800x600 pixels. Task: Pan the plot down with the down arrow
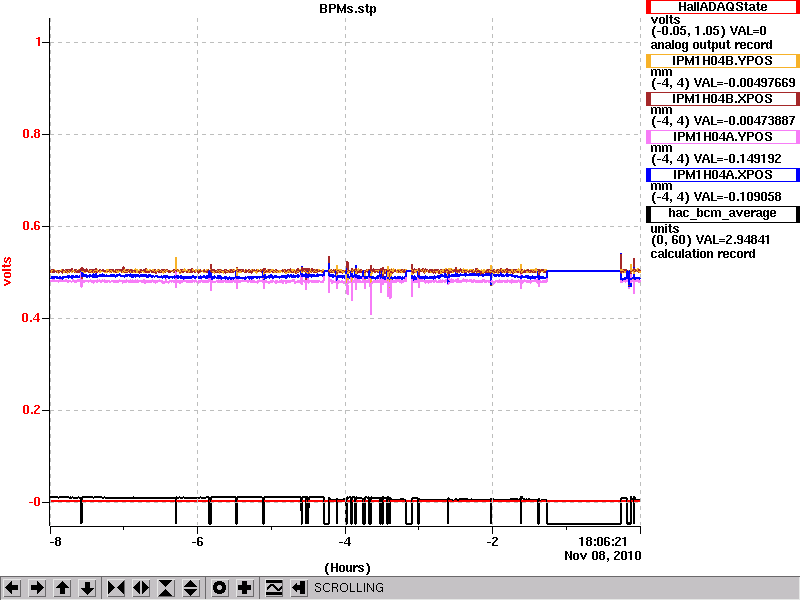point(87,588)
